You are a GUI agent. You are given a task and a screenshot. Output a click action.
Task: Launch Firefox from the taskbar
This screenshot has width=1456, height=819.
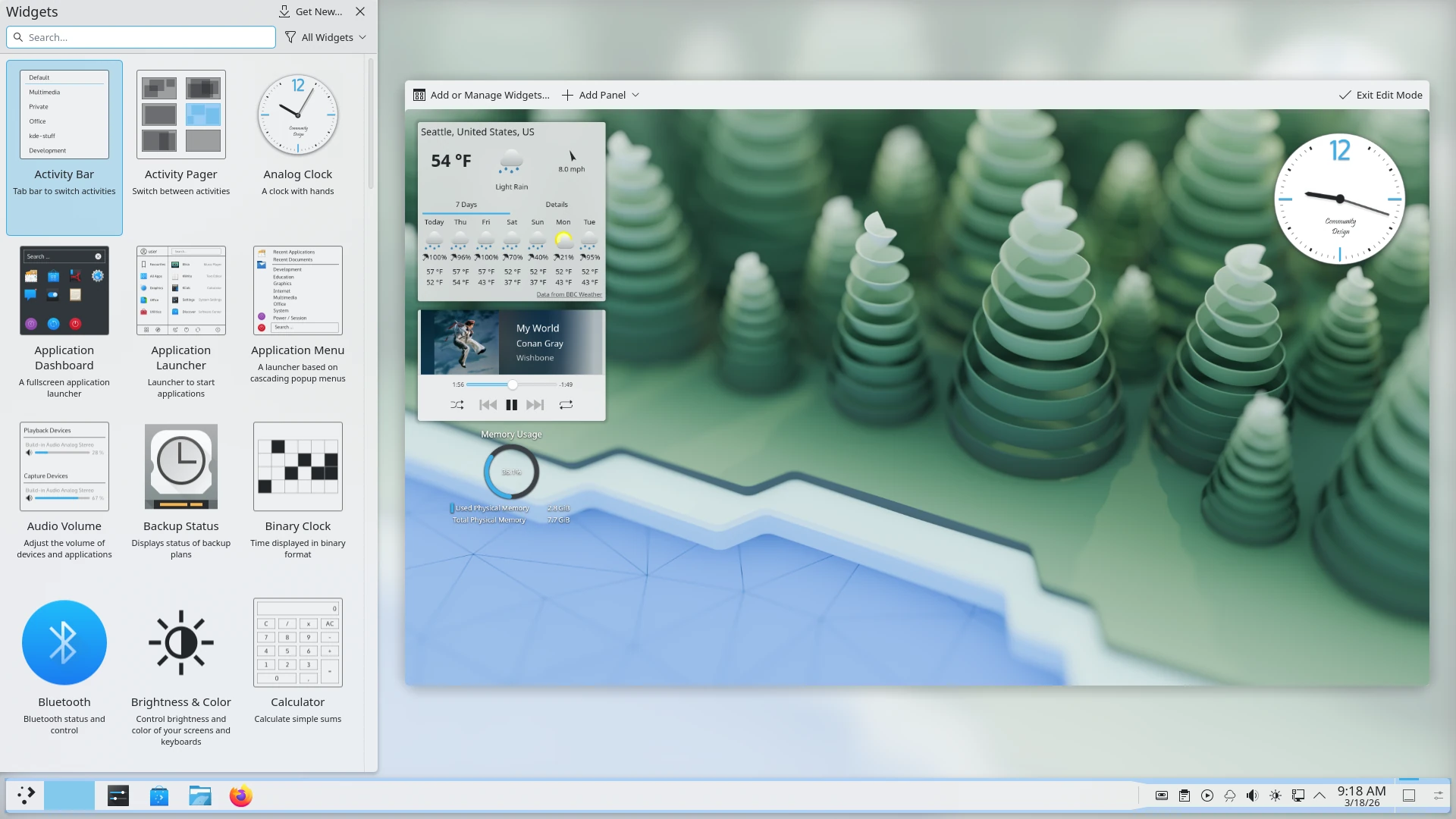[241, 795]
